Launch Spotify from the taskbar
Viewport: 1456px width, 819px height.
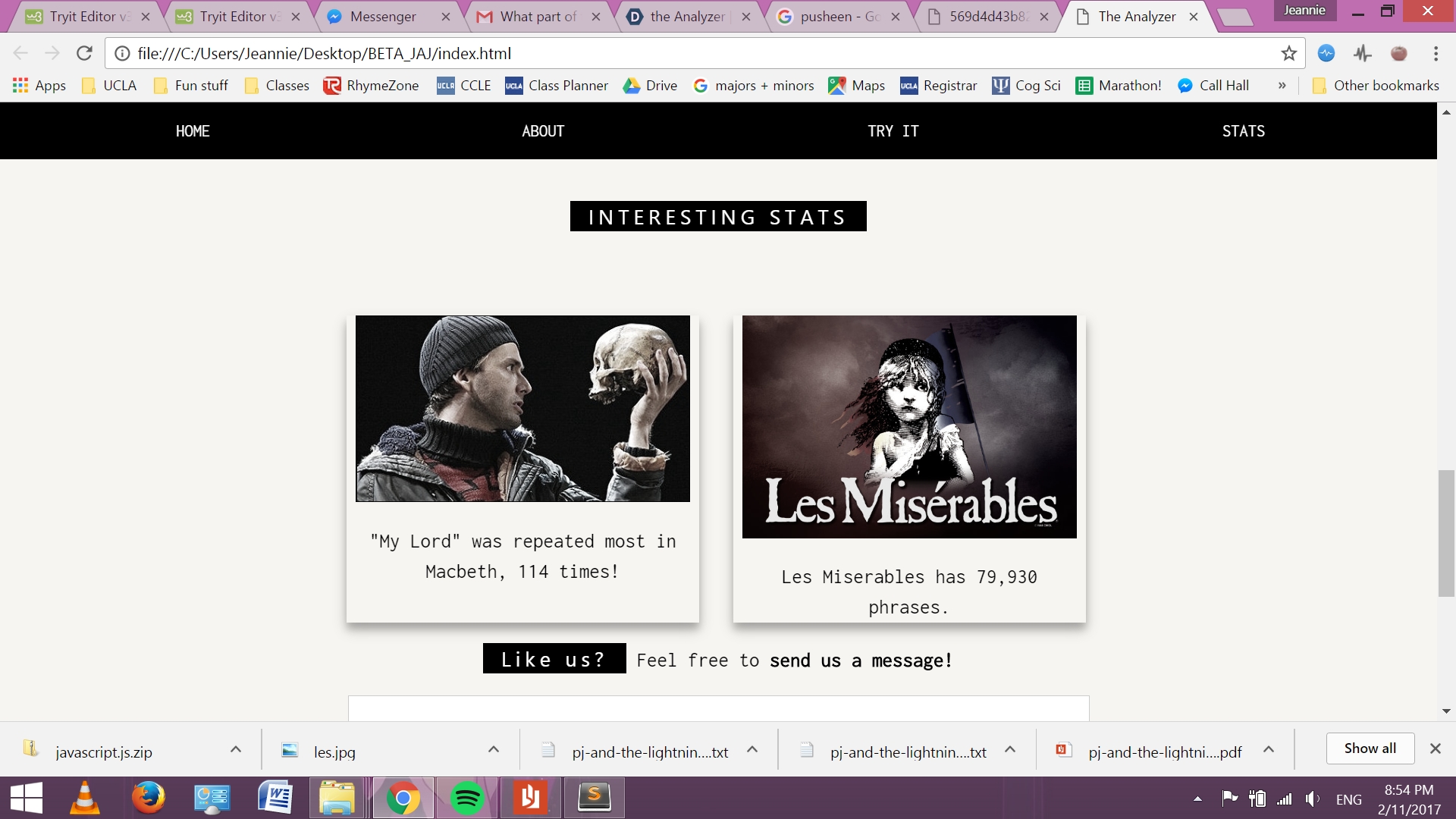[x=467, y=798]
